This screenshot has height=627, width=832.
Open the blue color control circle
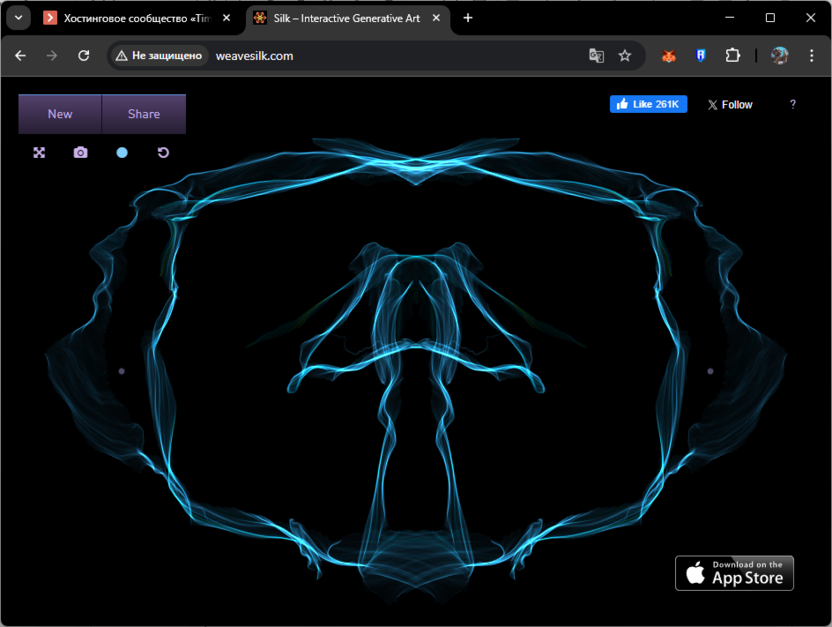tap(122, 153)
